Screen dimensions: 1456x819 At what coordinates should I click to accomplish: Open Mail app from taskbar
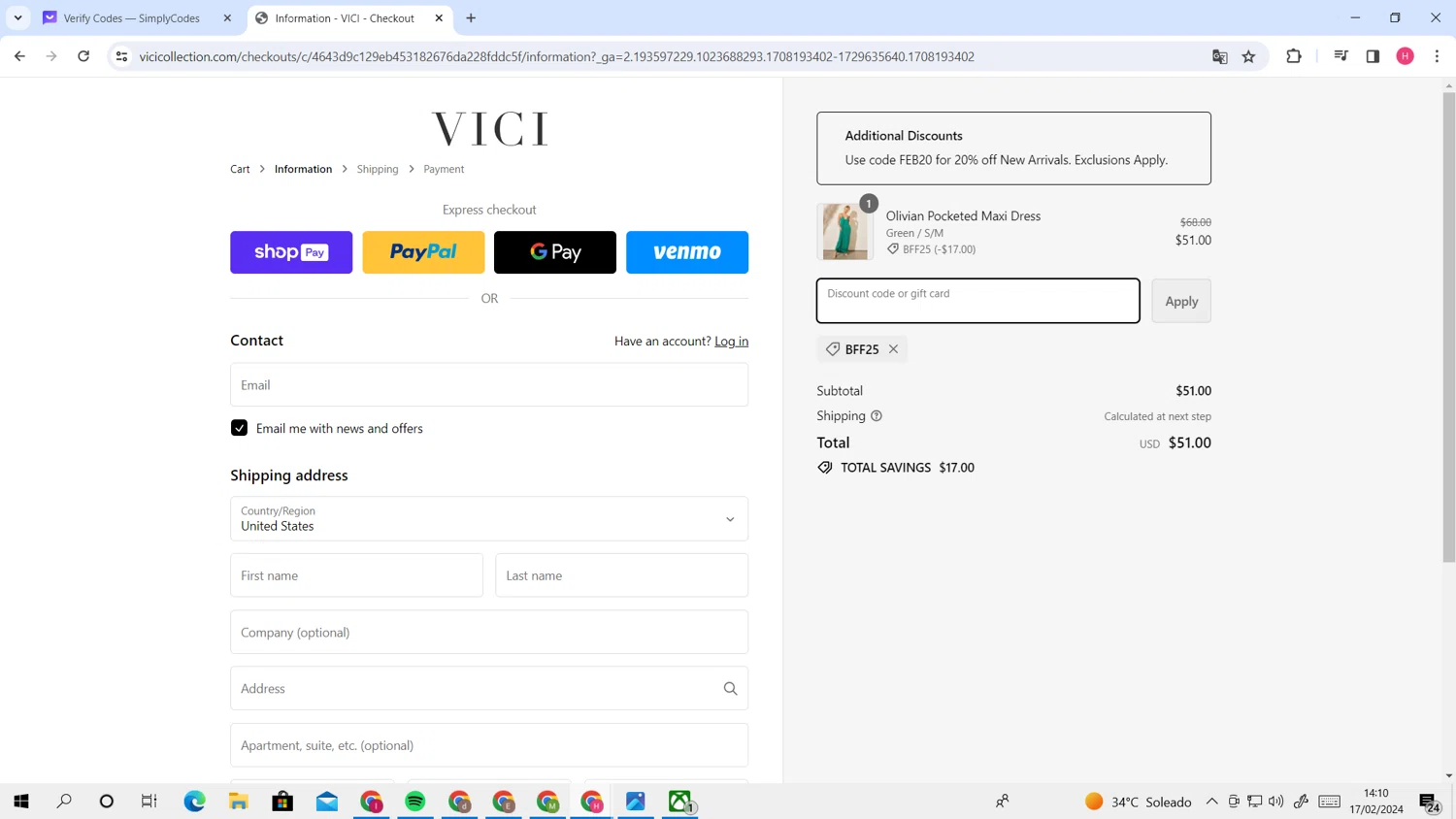pyautogui.click(x=327, y=802)
